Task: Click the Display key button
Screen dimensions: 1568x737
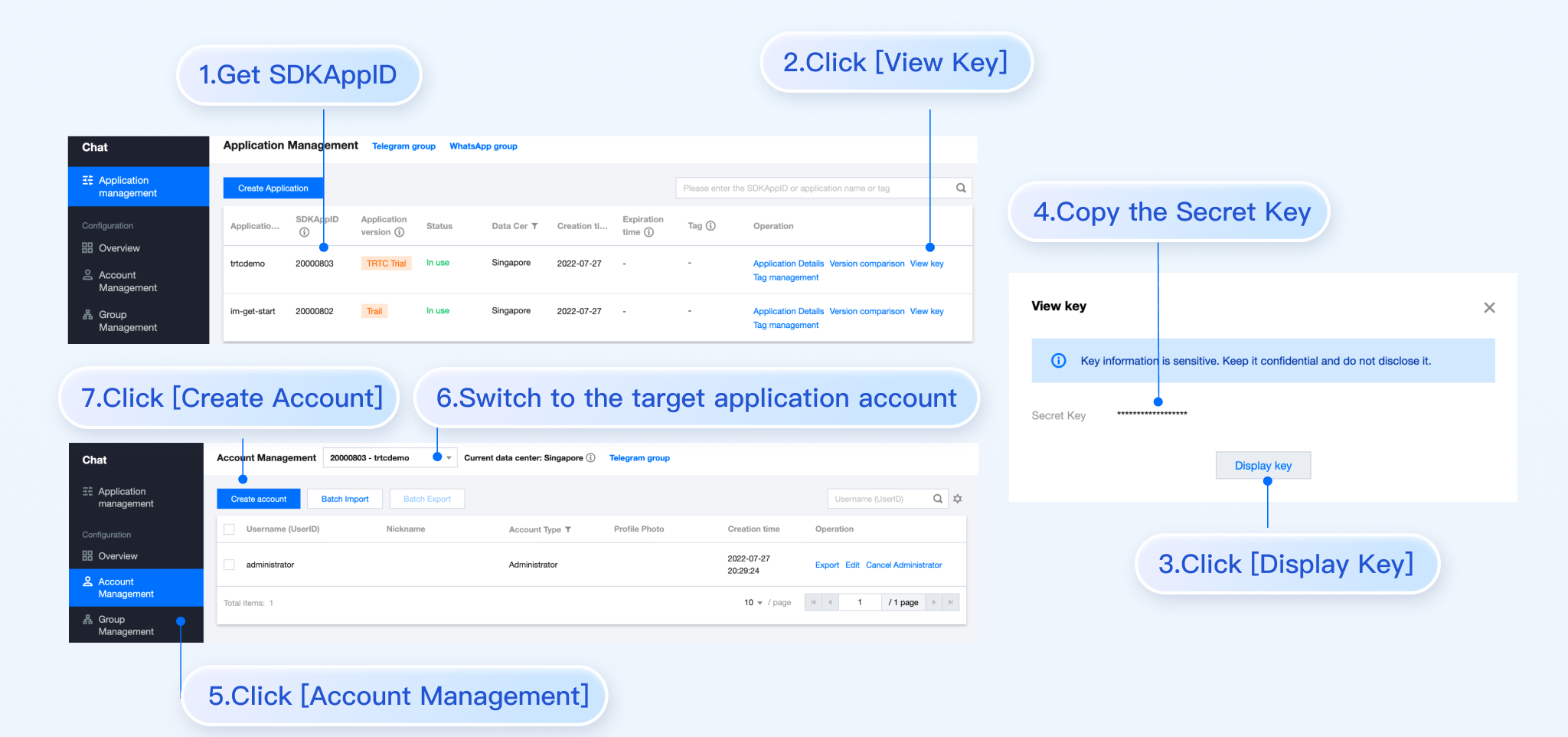Action: click(1263, 465)
